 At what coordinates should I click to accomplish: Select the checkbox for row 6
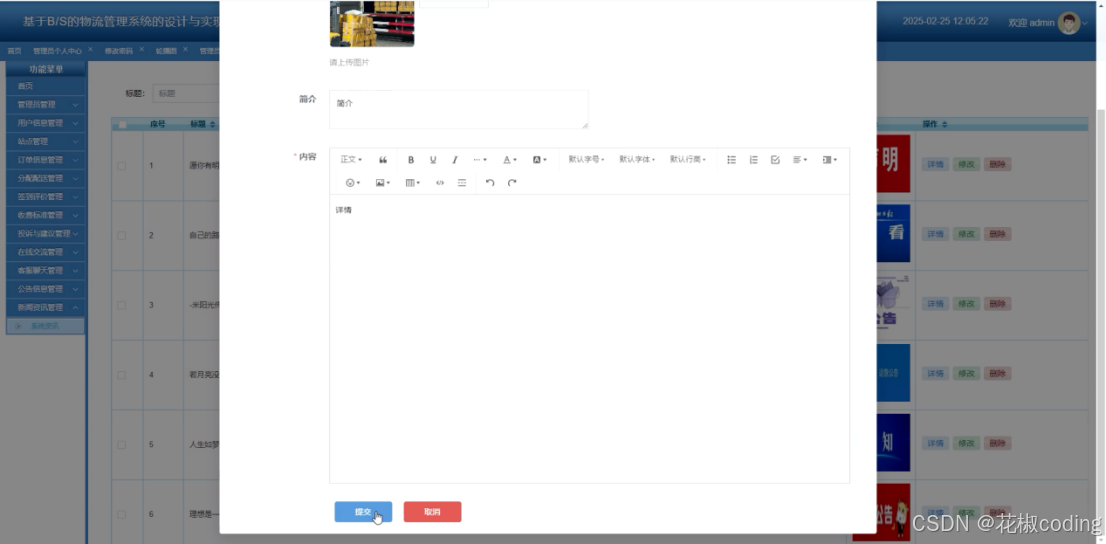coord(121,514)
